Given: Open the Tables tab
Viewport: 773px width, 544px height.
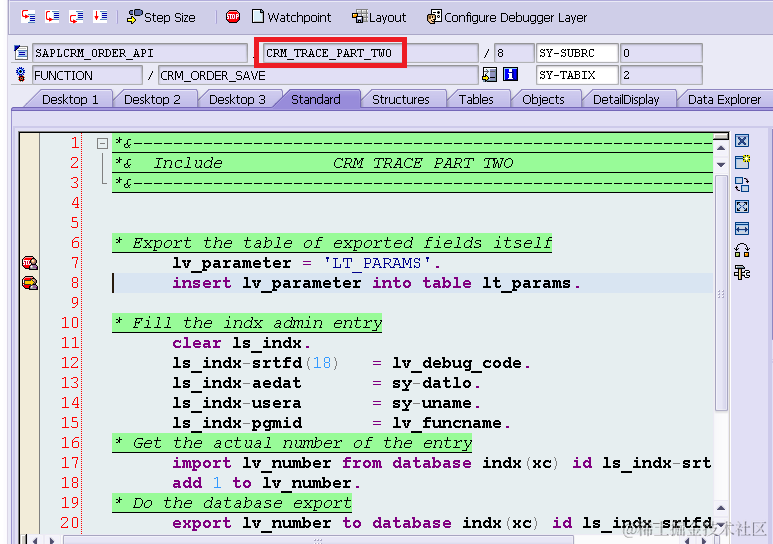Looking at the screenshot, I should (476, 100).
